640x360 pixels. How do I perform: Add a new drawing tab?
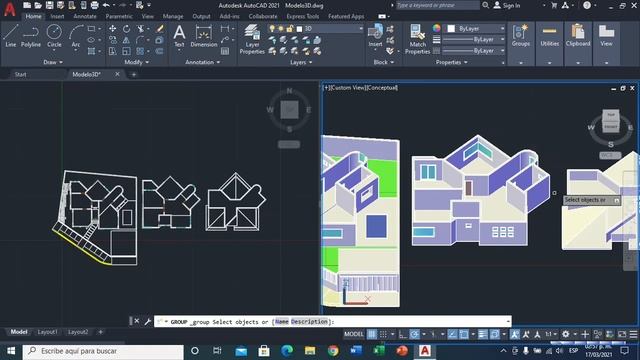tap(133, 74)
